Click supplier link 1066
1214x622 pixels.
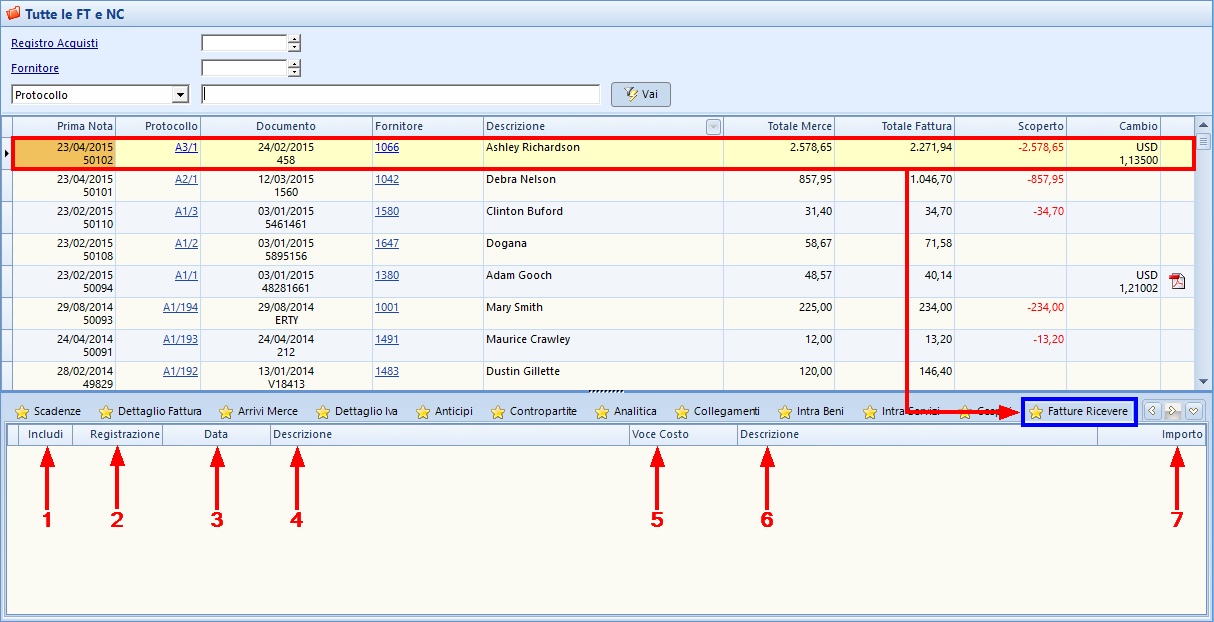tap(387, 147)
